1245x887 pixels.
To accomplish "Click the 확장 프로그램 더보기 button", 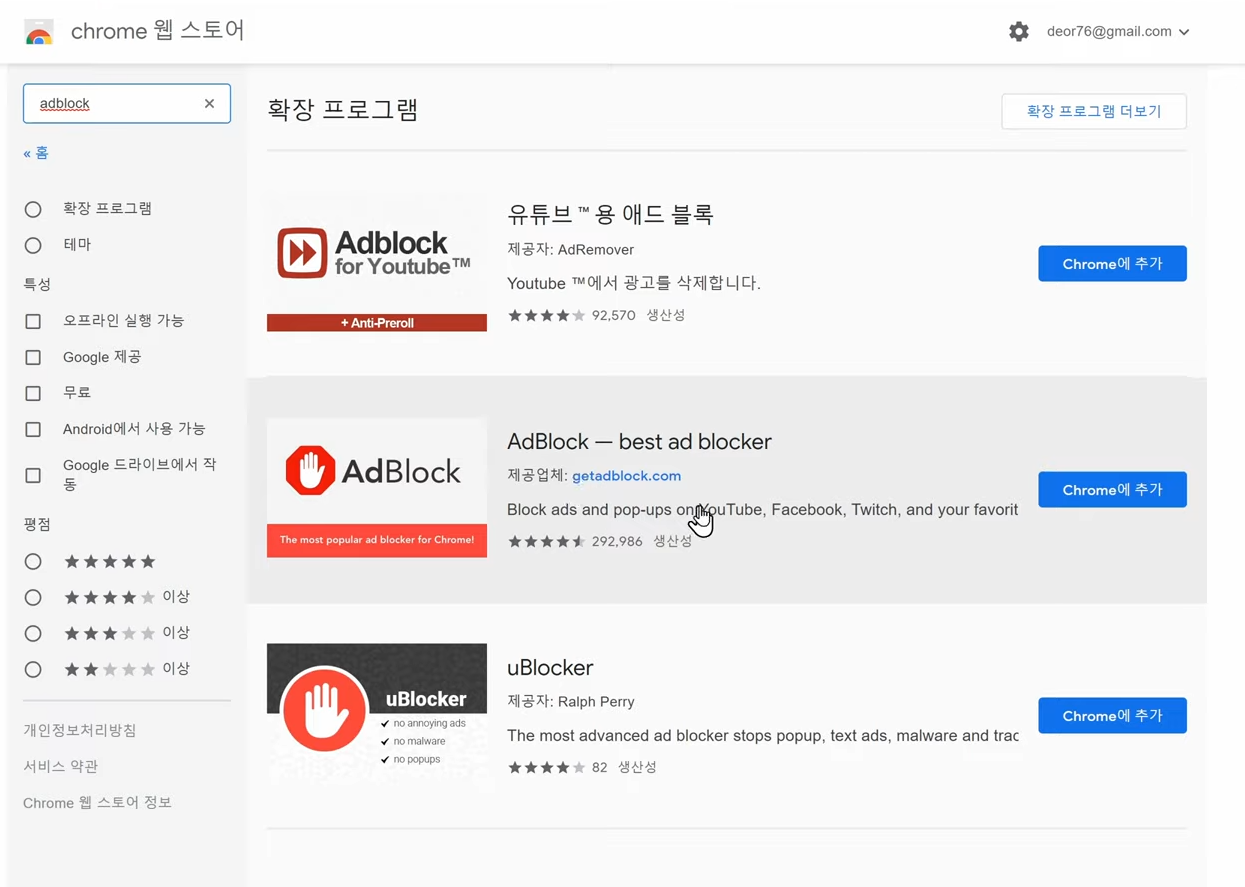I will coord(1094,111).
